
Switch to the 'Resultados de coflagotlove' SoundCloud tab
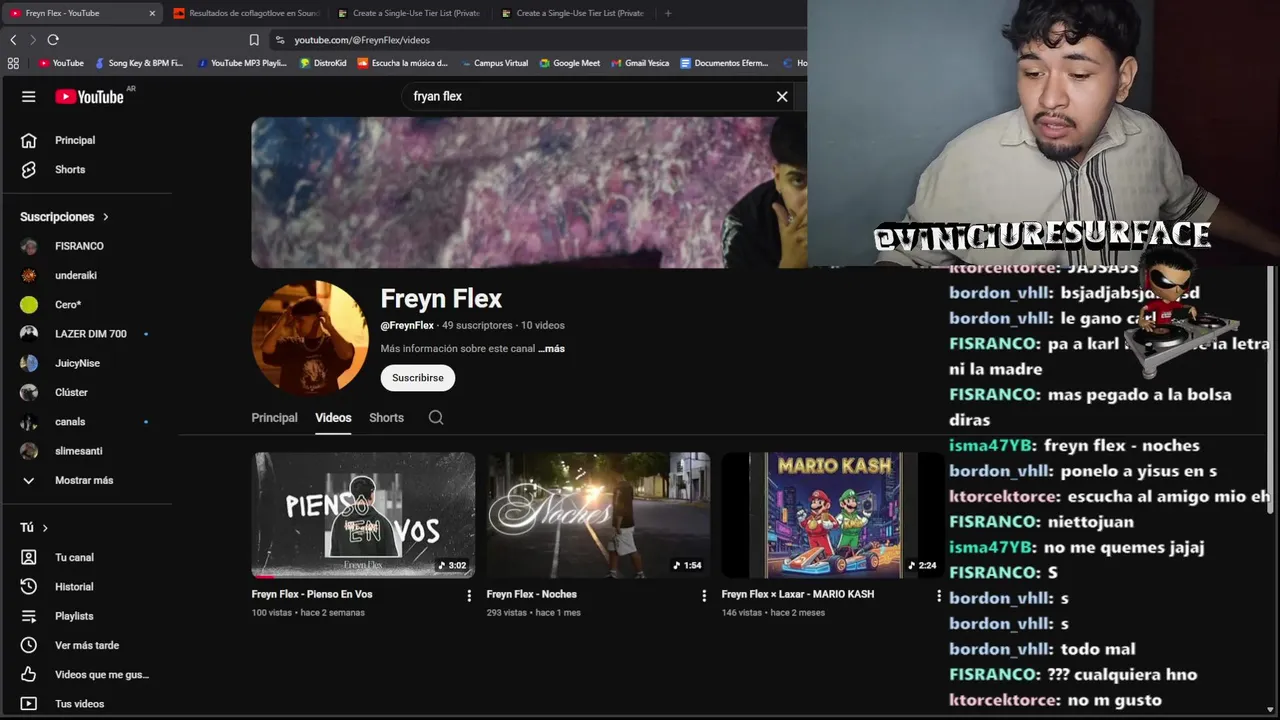click(246, 13)
